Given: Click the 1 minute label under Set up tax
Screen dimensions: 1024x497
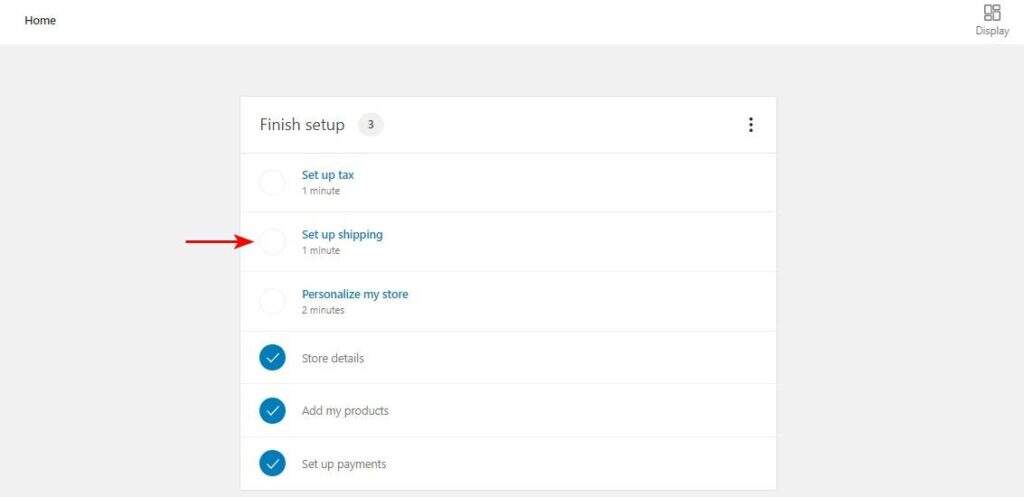Looking at the screenshot, I should pyautogui.click(x=321, y=191).
